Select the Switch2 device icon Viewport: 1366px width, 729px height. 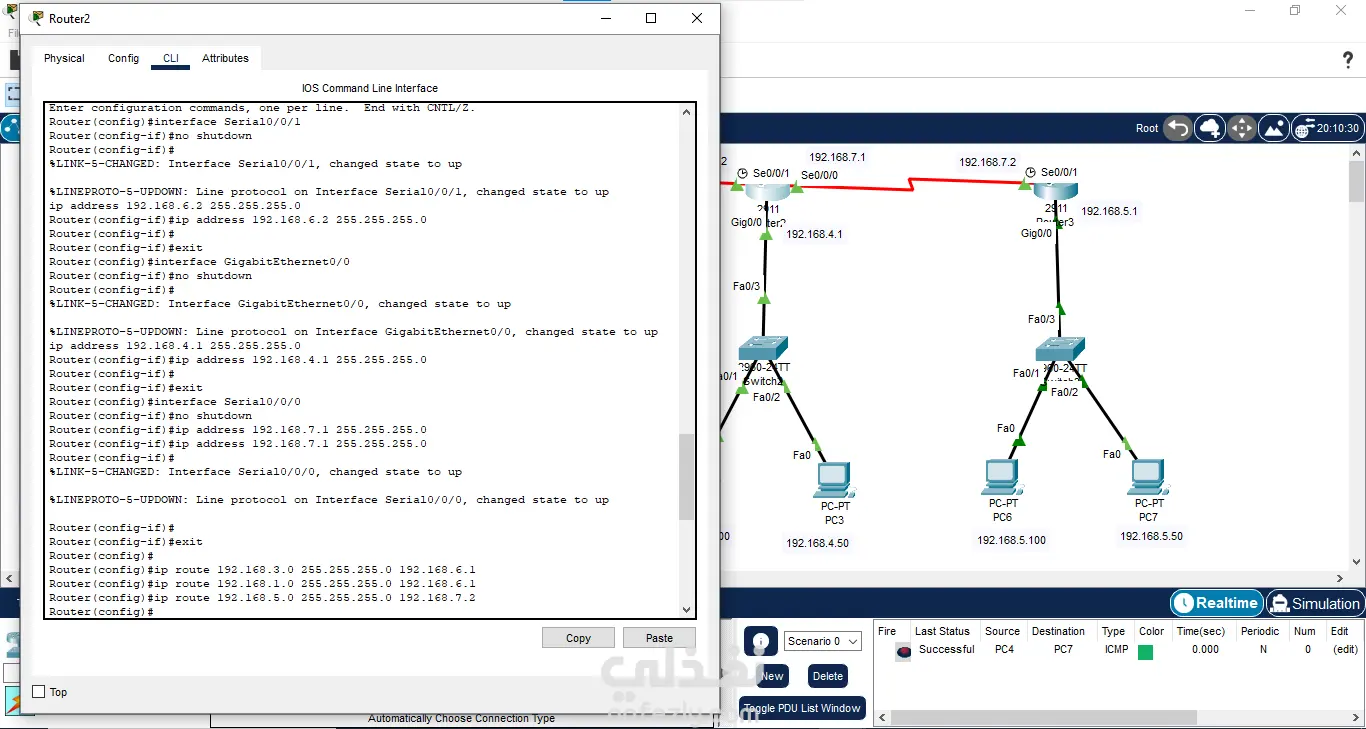(763, 349)
